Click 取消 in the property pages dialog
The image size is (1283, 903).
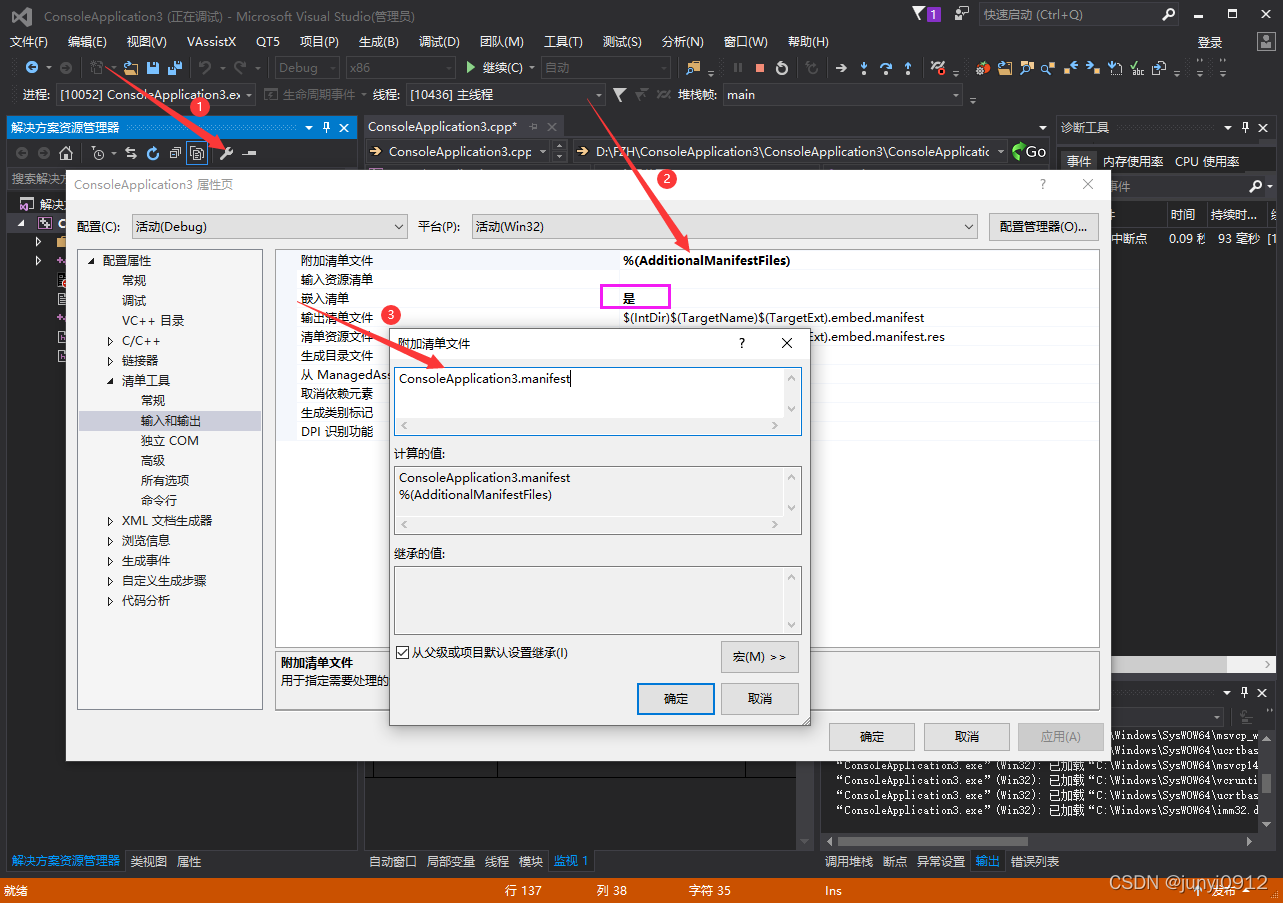[x=967, y=737]
